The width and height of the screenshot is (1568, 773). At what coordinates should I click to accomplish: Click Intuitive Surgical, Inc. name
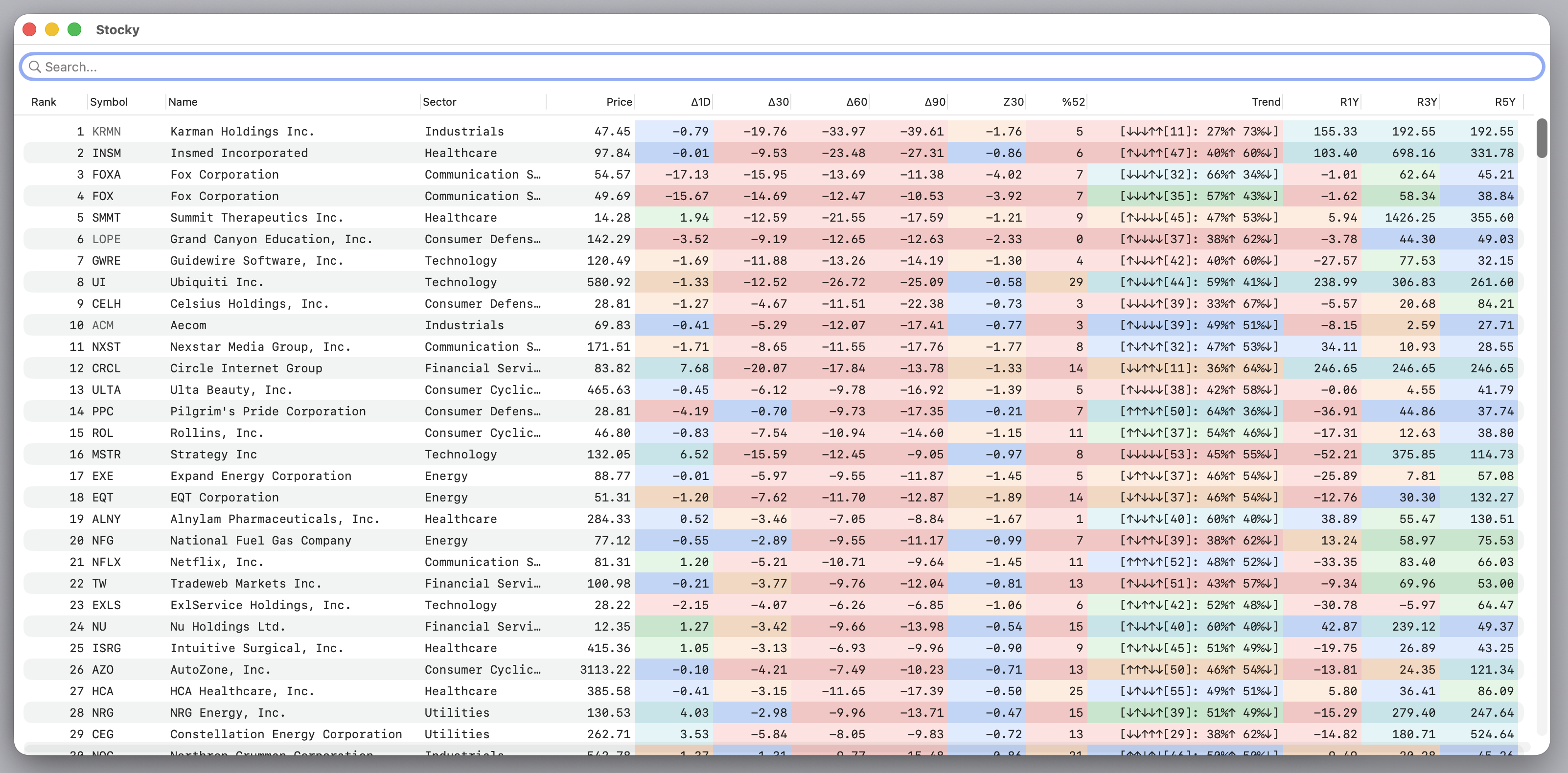[257, 648]
